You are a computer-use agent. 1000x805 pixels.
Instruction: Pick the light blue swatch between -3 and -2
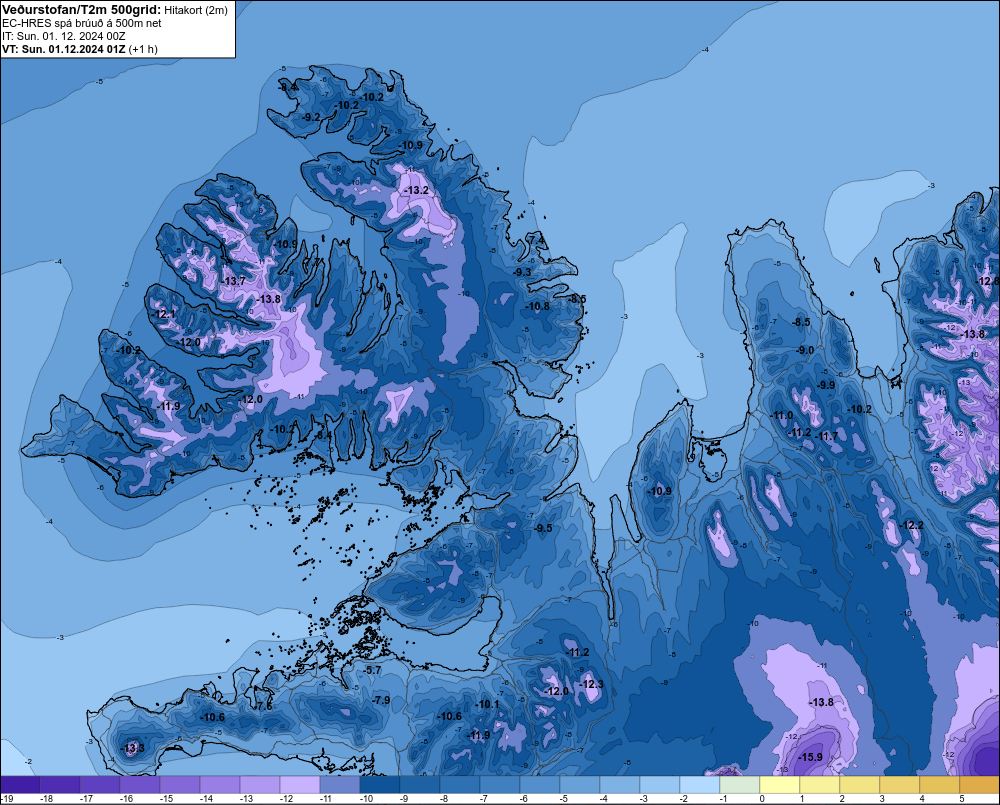pos(660,785)
